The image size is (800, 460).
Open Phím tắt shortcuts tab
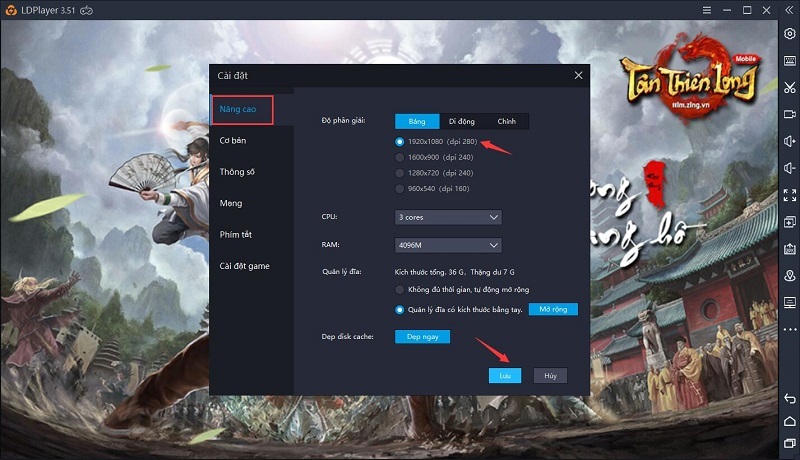pos(235,235)
